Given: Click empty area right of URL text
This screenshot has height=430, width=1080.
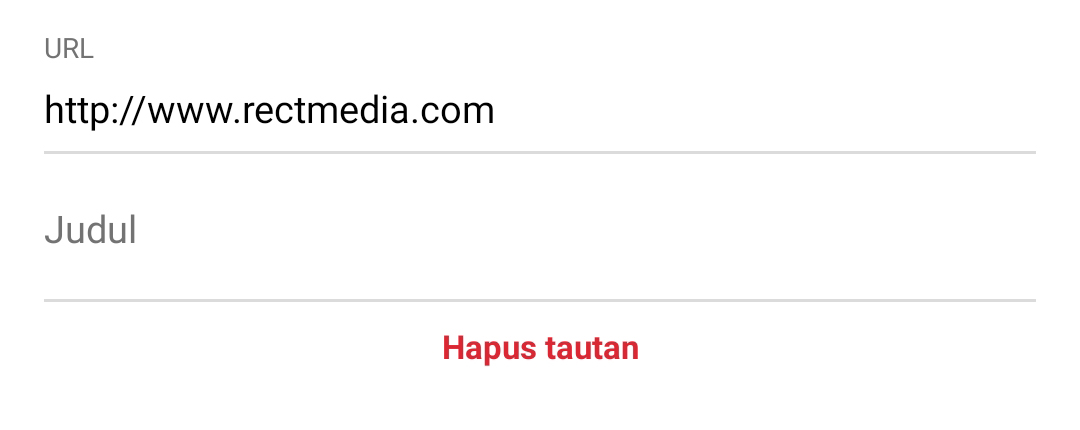Looking at the screenshot, I should 765,112.
